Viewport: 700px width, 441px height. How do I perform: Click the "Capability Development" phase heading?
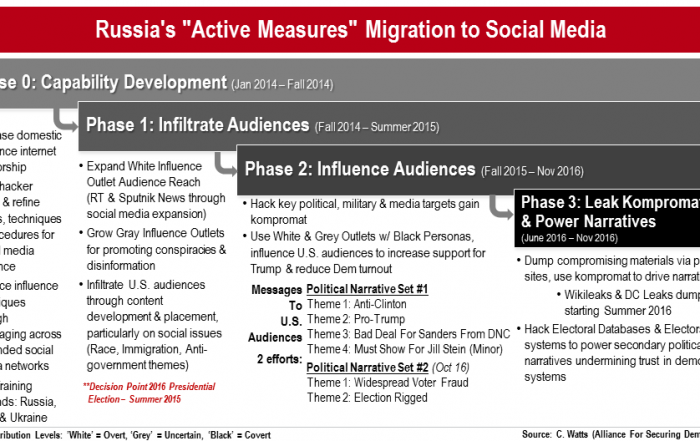pos(134,82)
